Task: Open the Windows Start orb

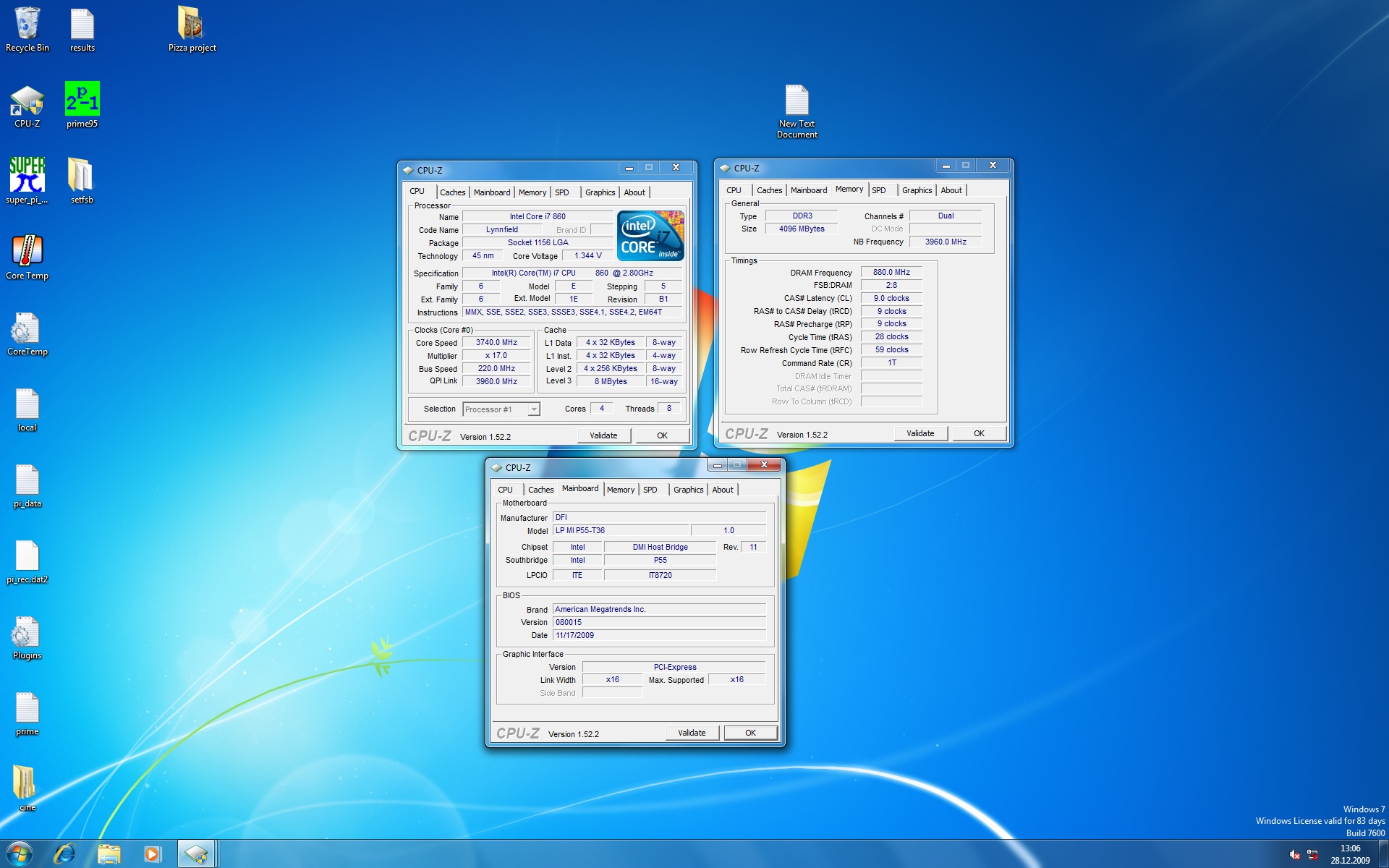Action: (20, 854)
